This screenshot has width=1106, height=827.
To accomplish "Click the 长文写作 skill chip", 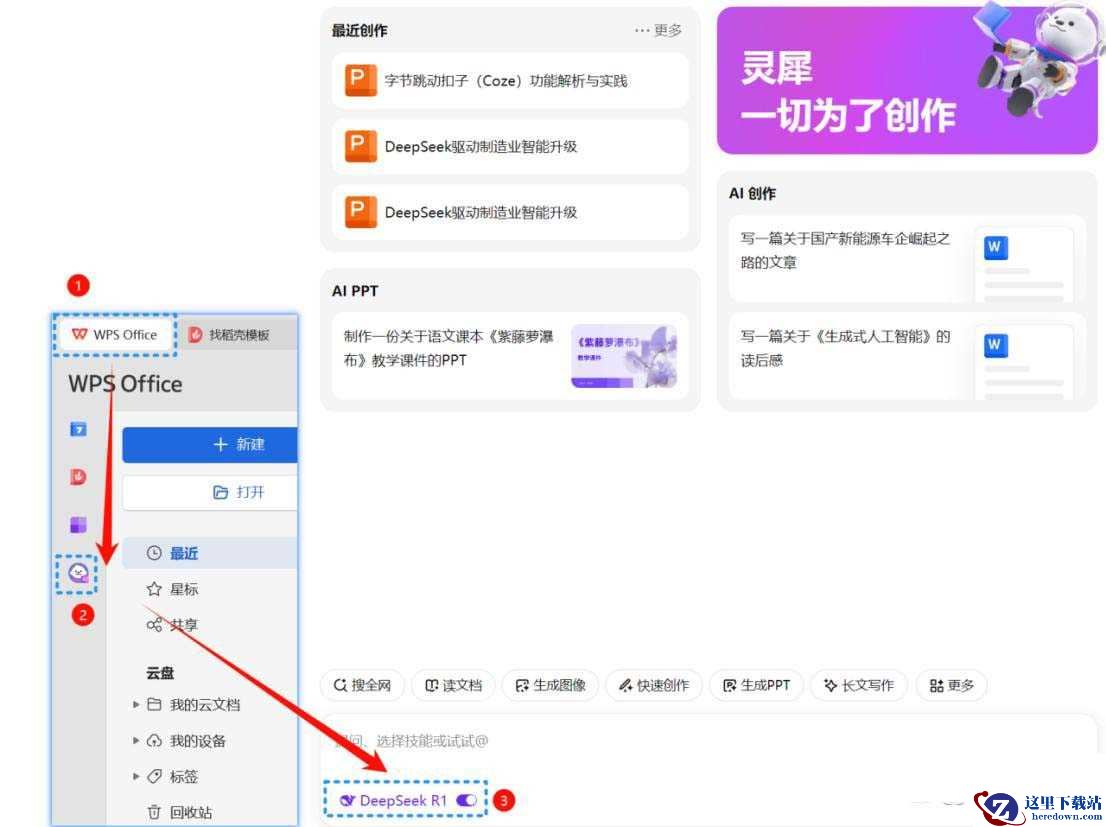I will click(858, 685).
